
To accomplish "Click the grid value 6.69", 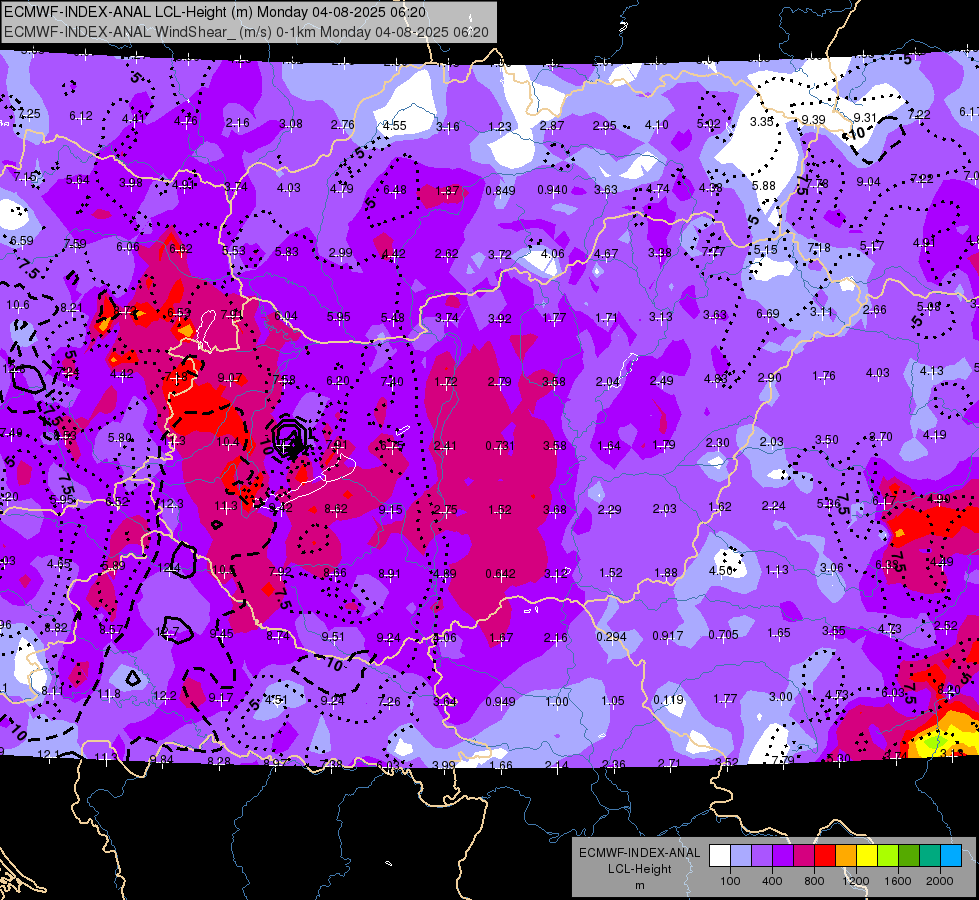I will (x=768, y=313).
